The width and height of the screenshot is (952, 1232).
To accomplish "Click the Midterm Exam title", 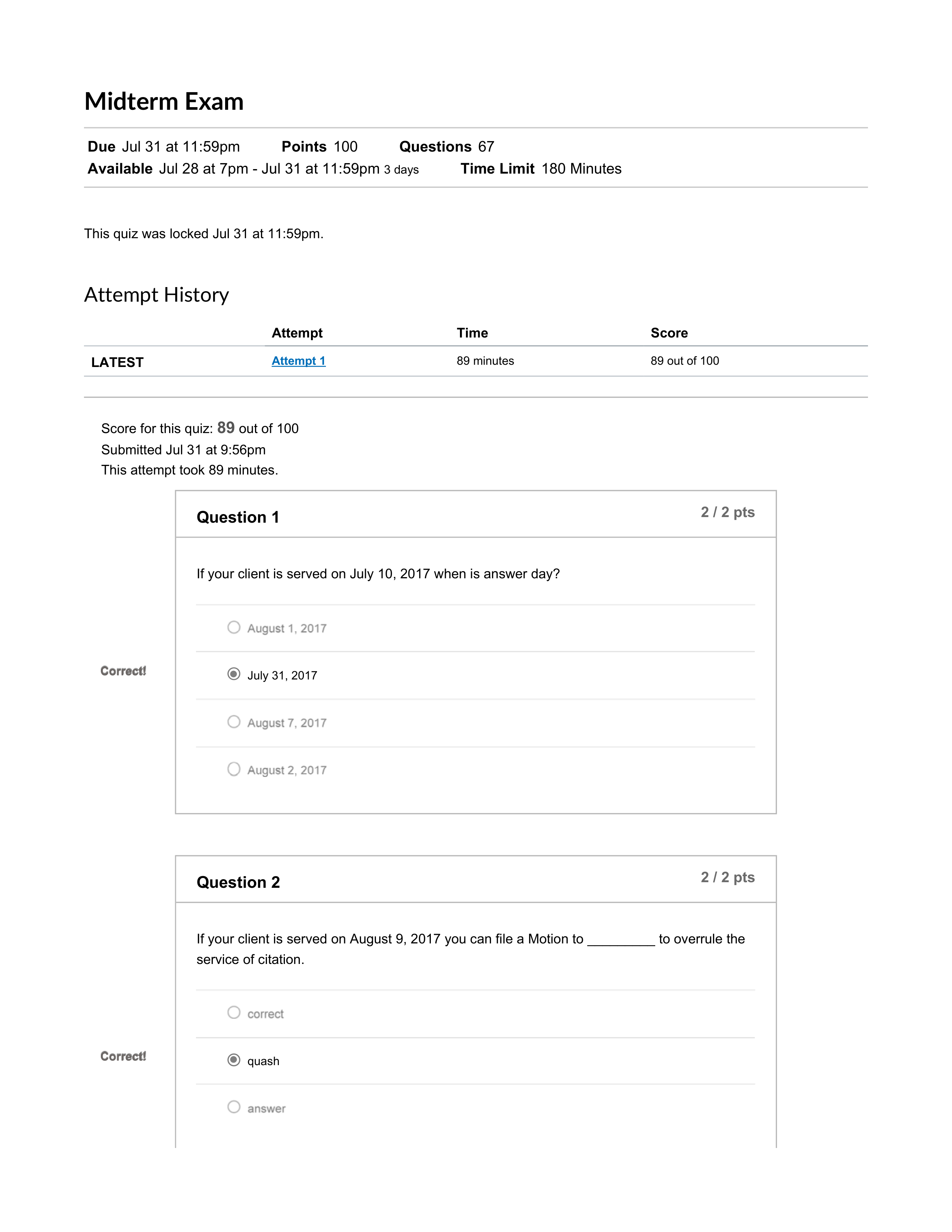I will [164, 102].
